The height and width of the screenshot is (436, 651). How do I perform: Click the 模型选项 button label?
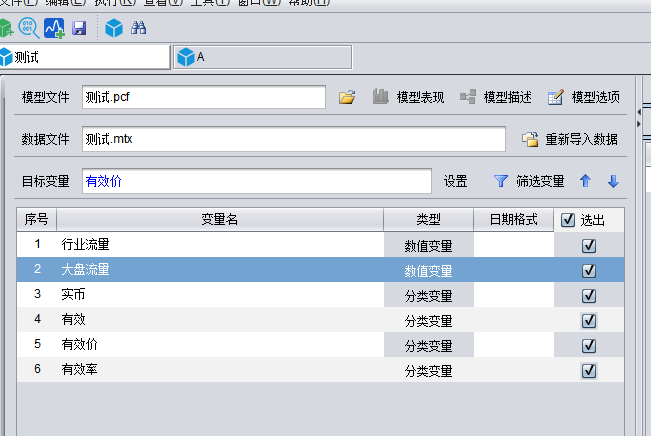(595, 97)
